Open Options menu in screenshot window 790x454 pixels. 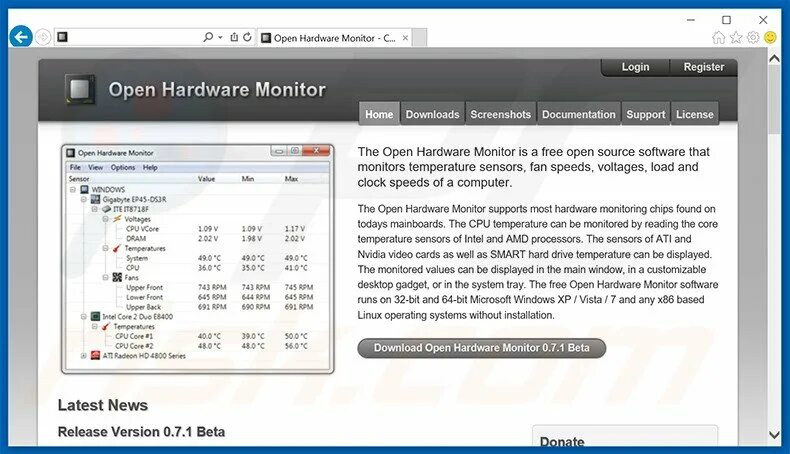point(123,167)
